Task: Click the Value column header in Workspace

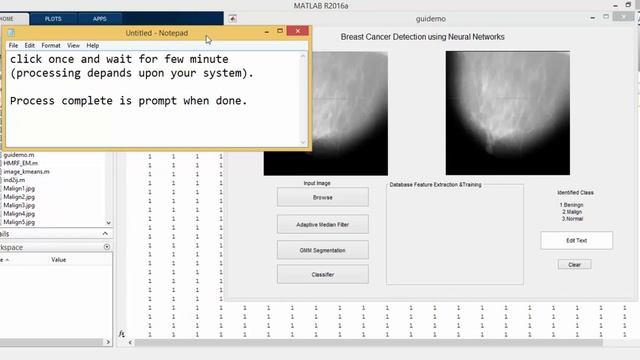Action: click(x=59, y=260)
